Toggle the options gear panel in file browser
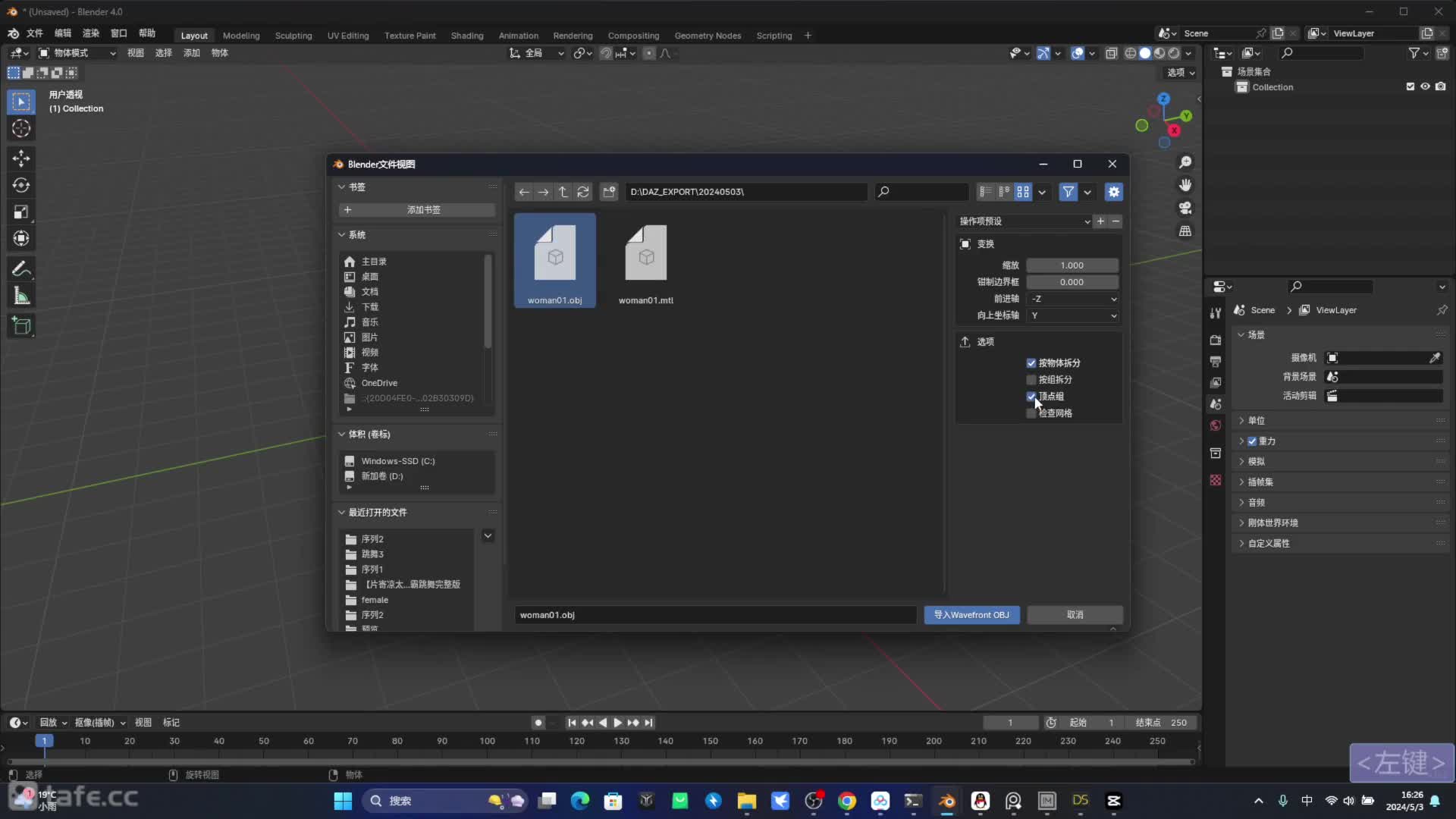1456x819 pixels. click(x=1113, y=192)
